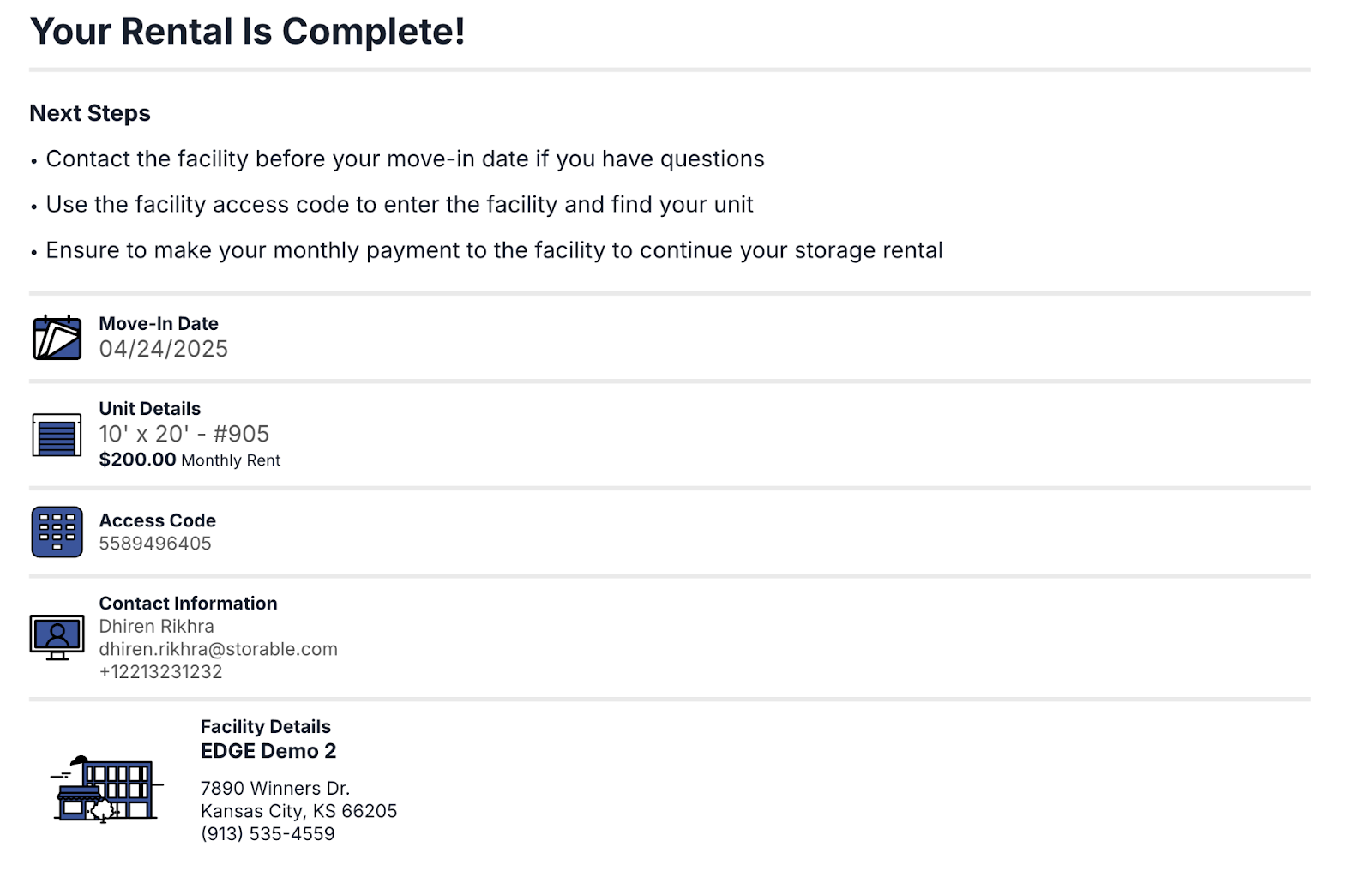
Task: Click the Contact Information monitor icon
Action: [57, 637]
